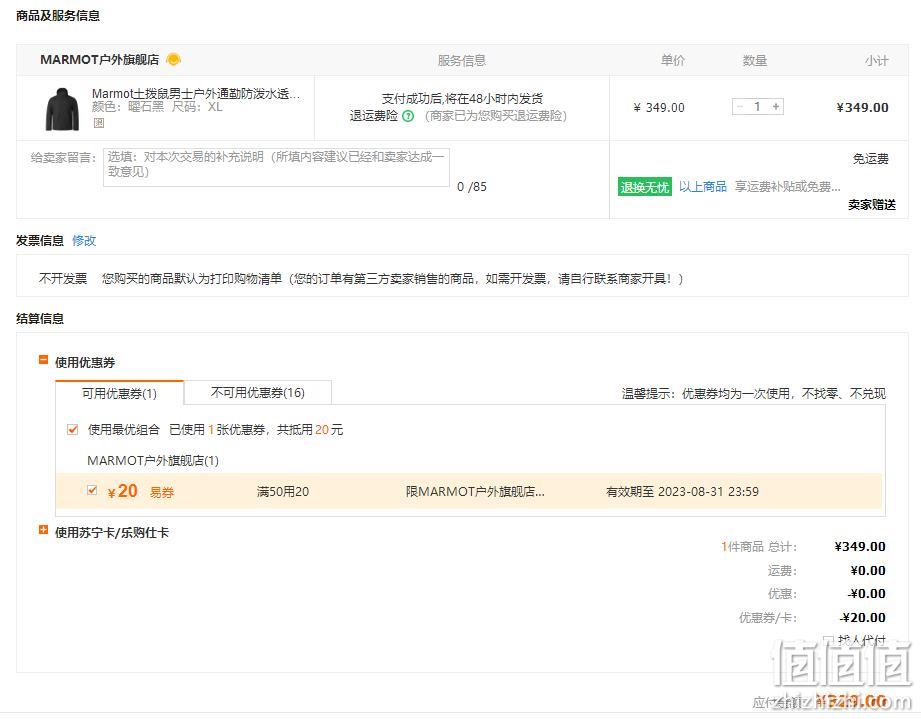Viewport: 921px width, 719px height.
Task: Increase quantity with the plus button
Action: point(776,107)
